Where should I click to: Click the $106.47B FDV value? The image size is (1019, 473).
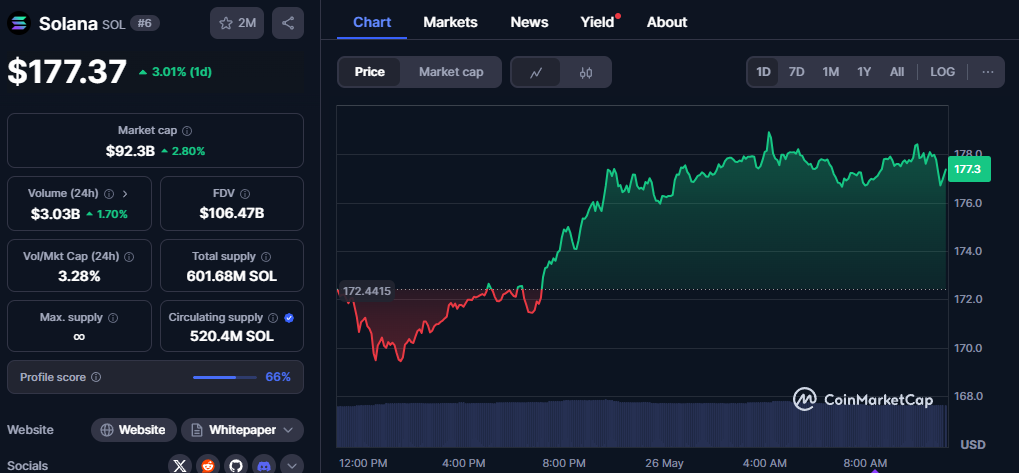(x=231, y=212)
